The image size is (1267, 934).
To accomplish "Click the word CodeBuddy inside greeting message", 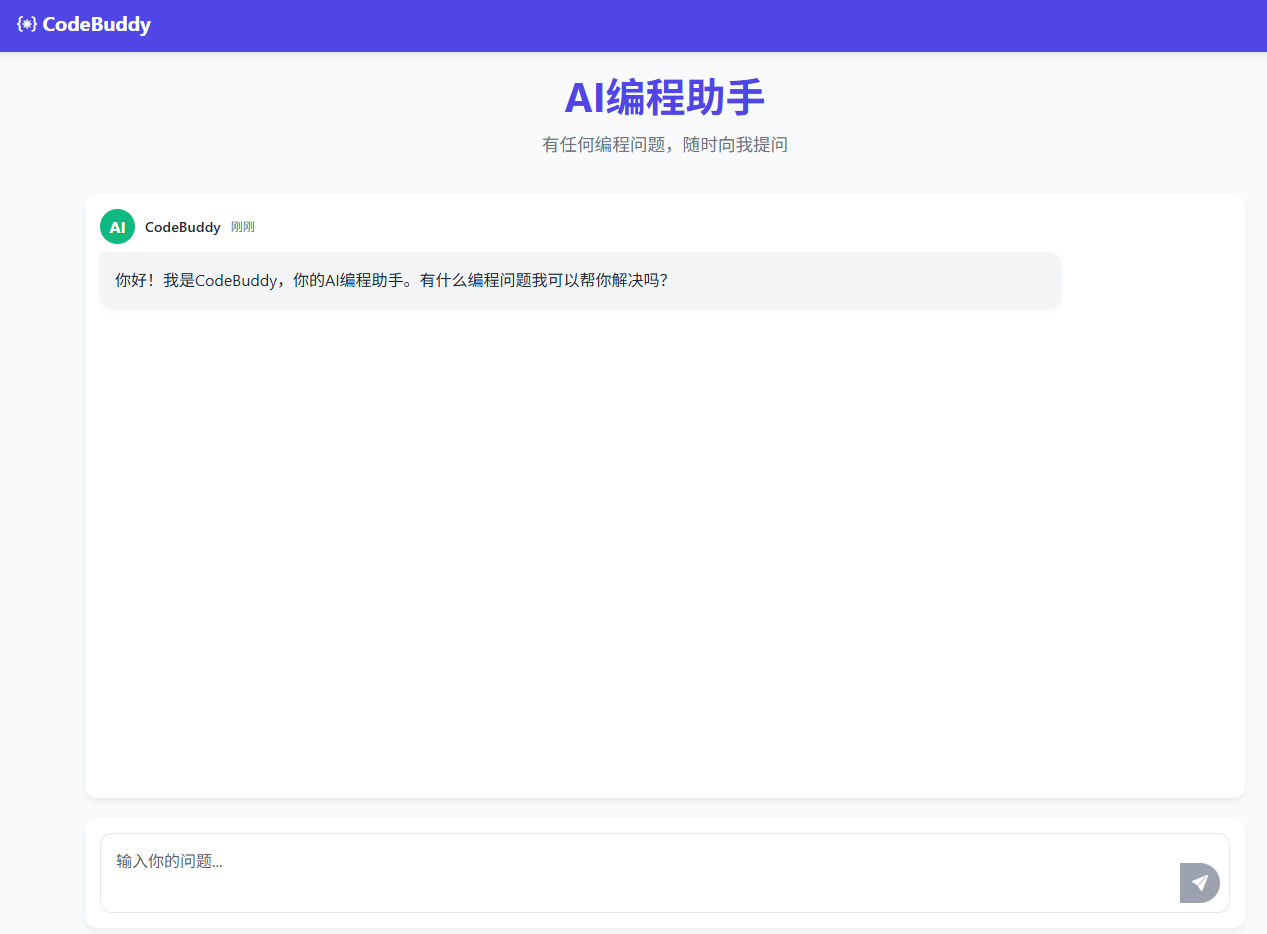I will click(235, 281).
